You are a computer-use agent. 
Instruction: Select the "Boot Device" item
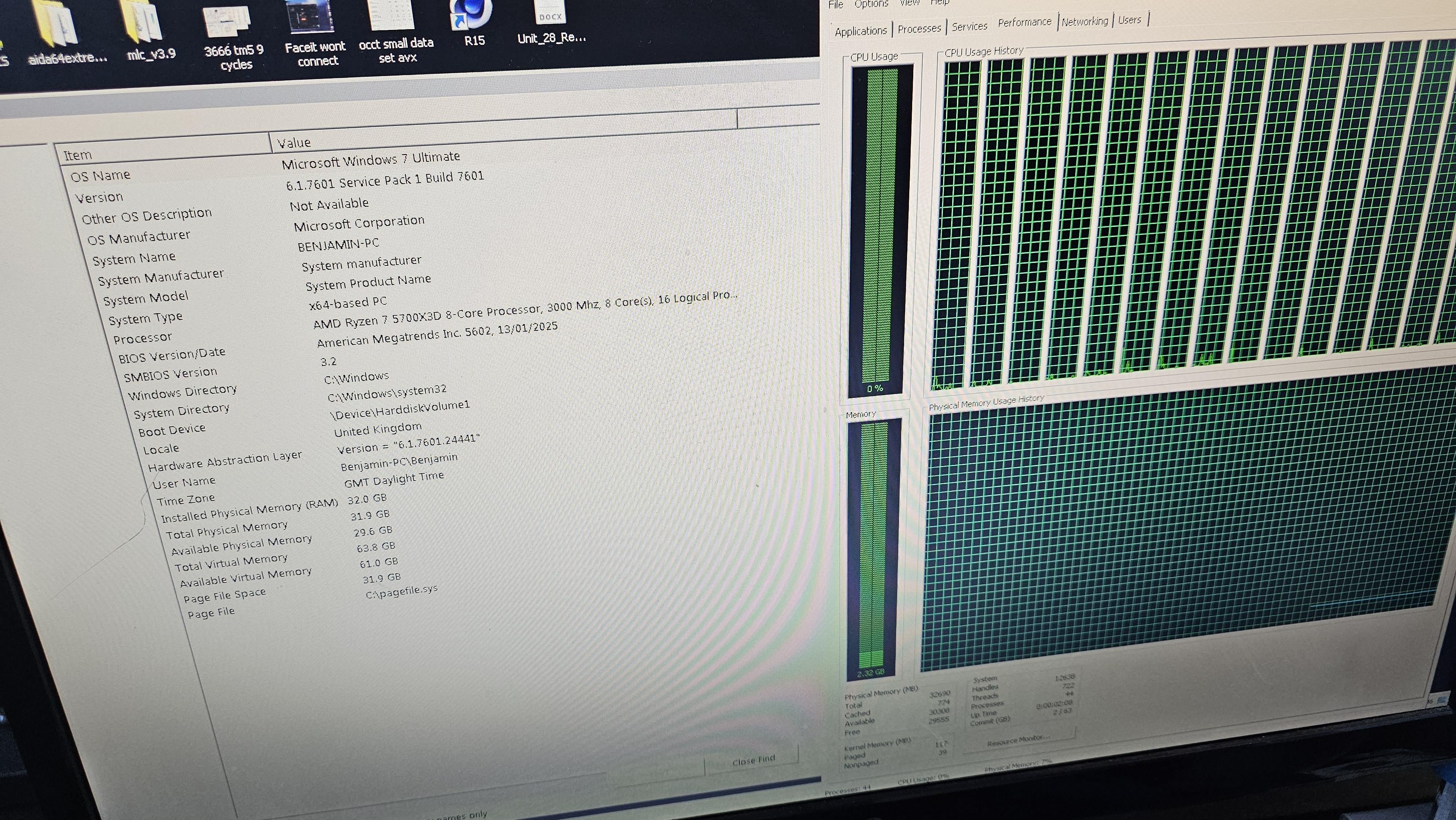coord(172,430)
